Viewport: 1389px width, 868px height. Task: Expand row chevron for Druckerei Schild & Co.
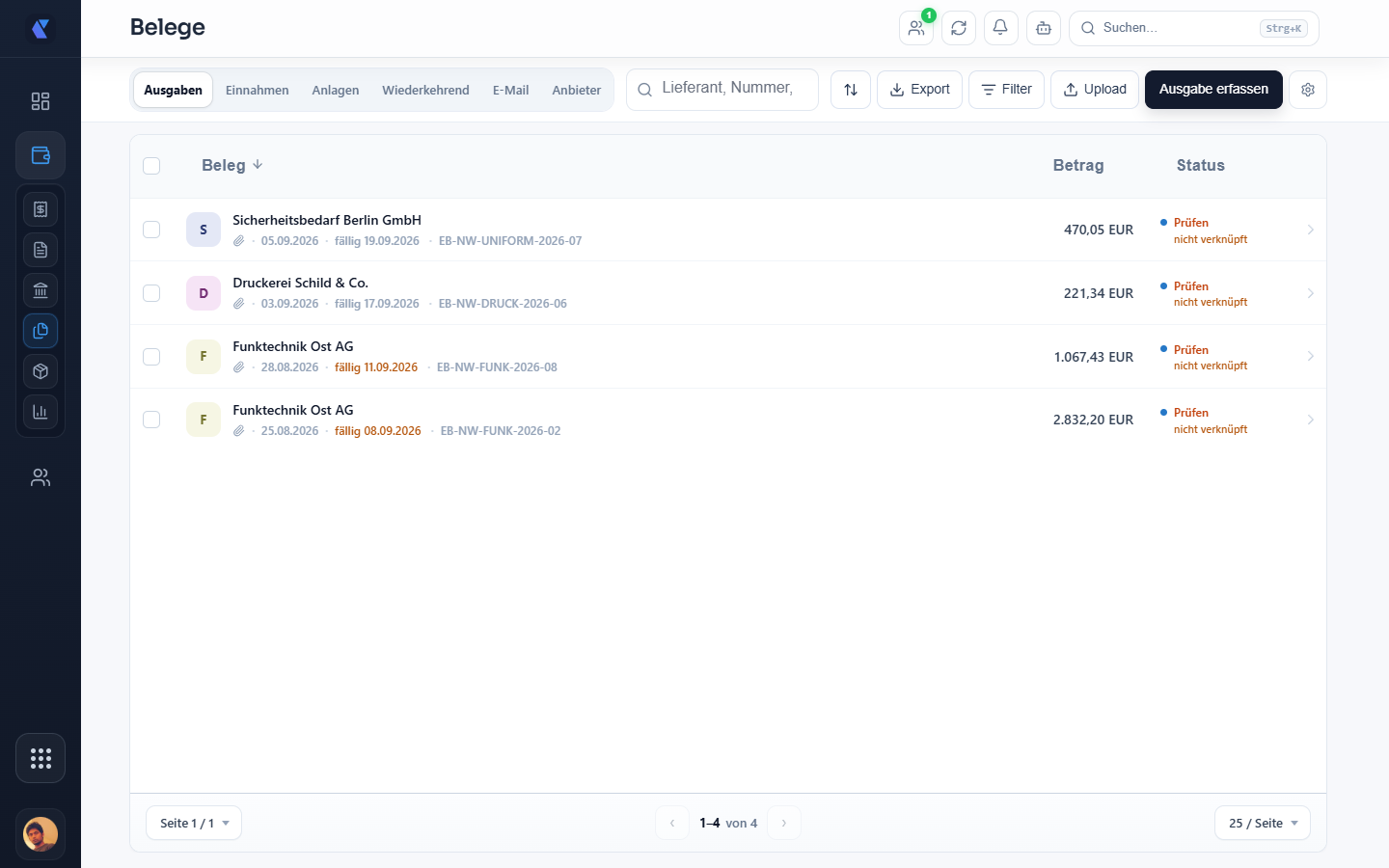(x=1310, y=293)
